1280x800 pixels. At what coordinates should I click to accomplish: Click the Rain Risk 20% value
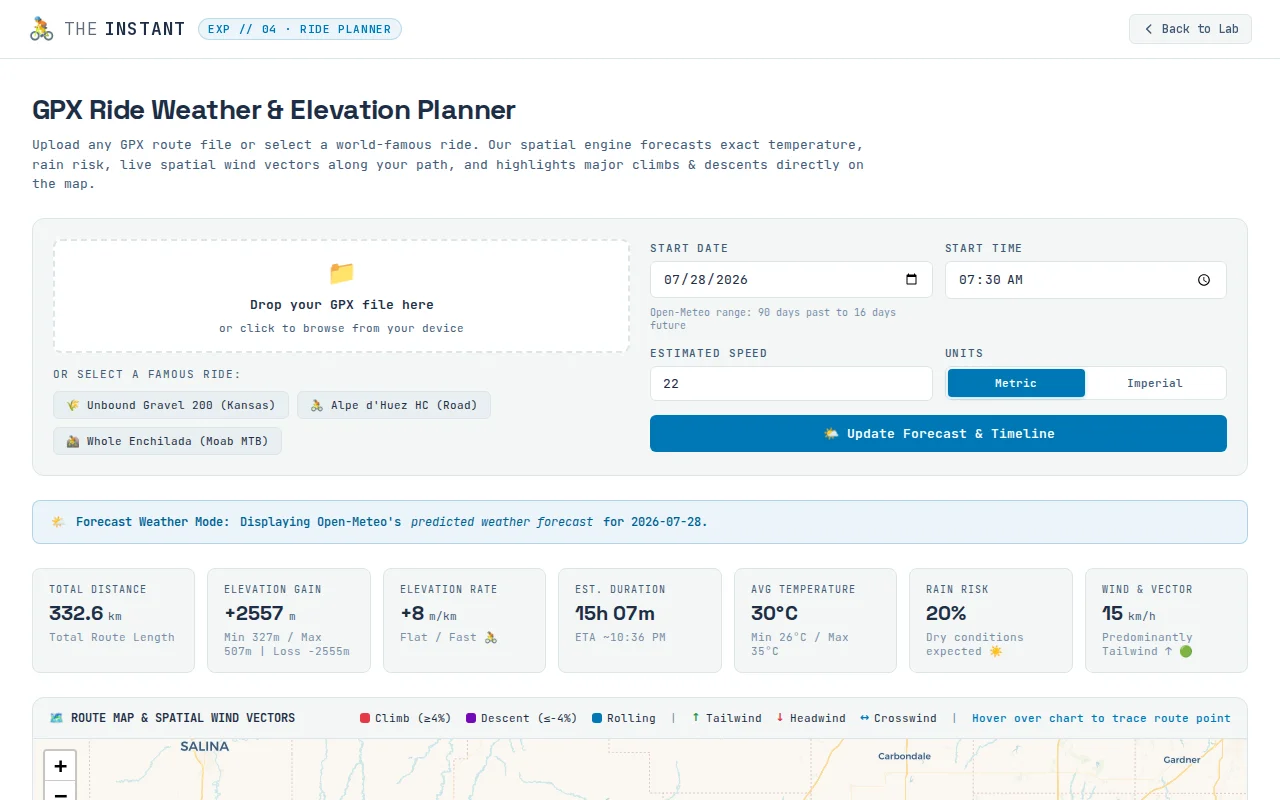[x=946, y=613]
